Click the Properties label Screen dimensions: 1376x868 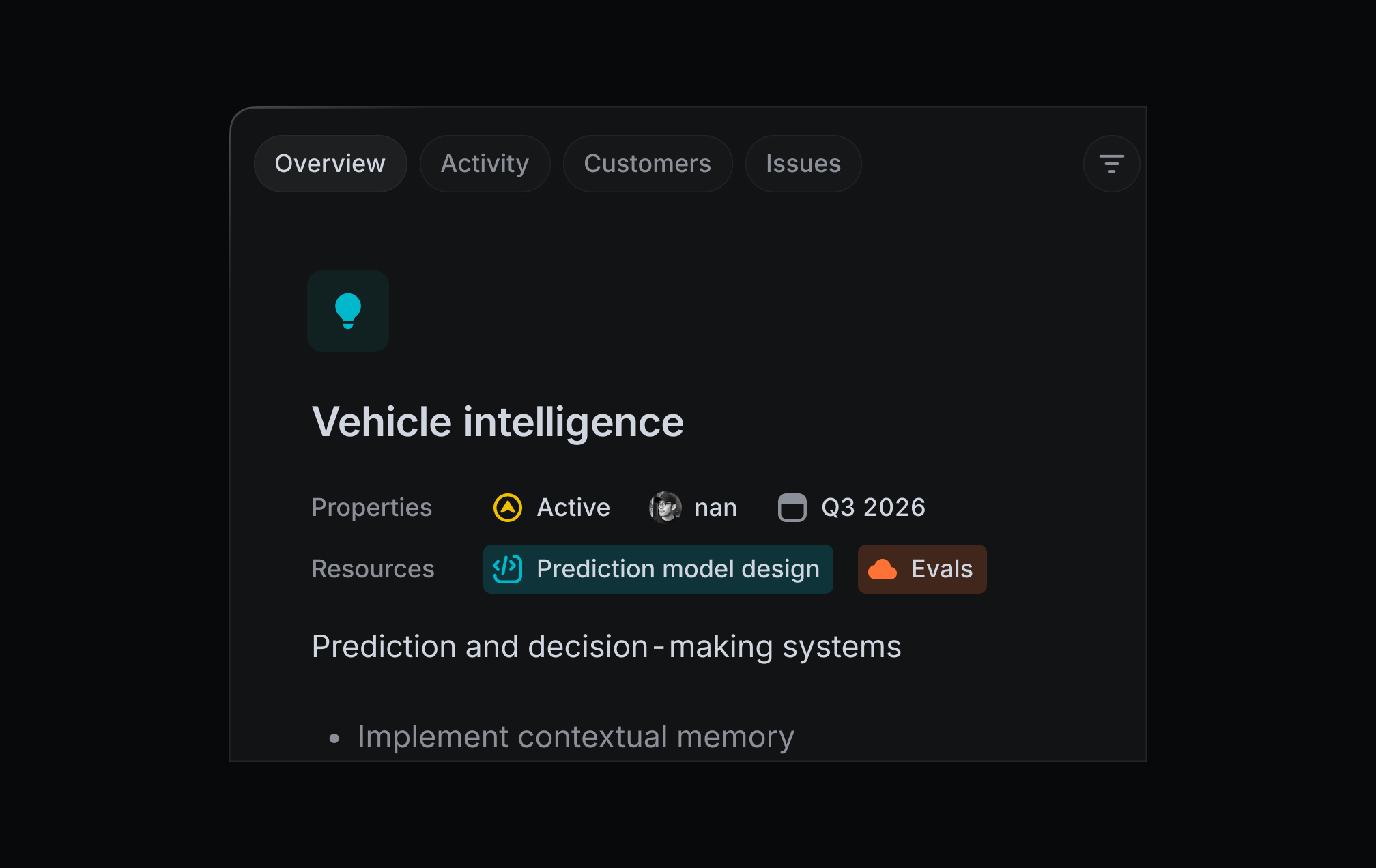point(372,508)
